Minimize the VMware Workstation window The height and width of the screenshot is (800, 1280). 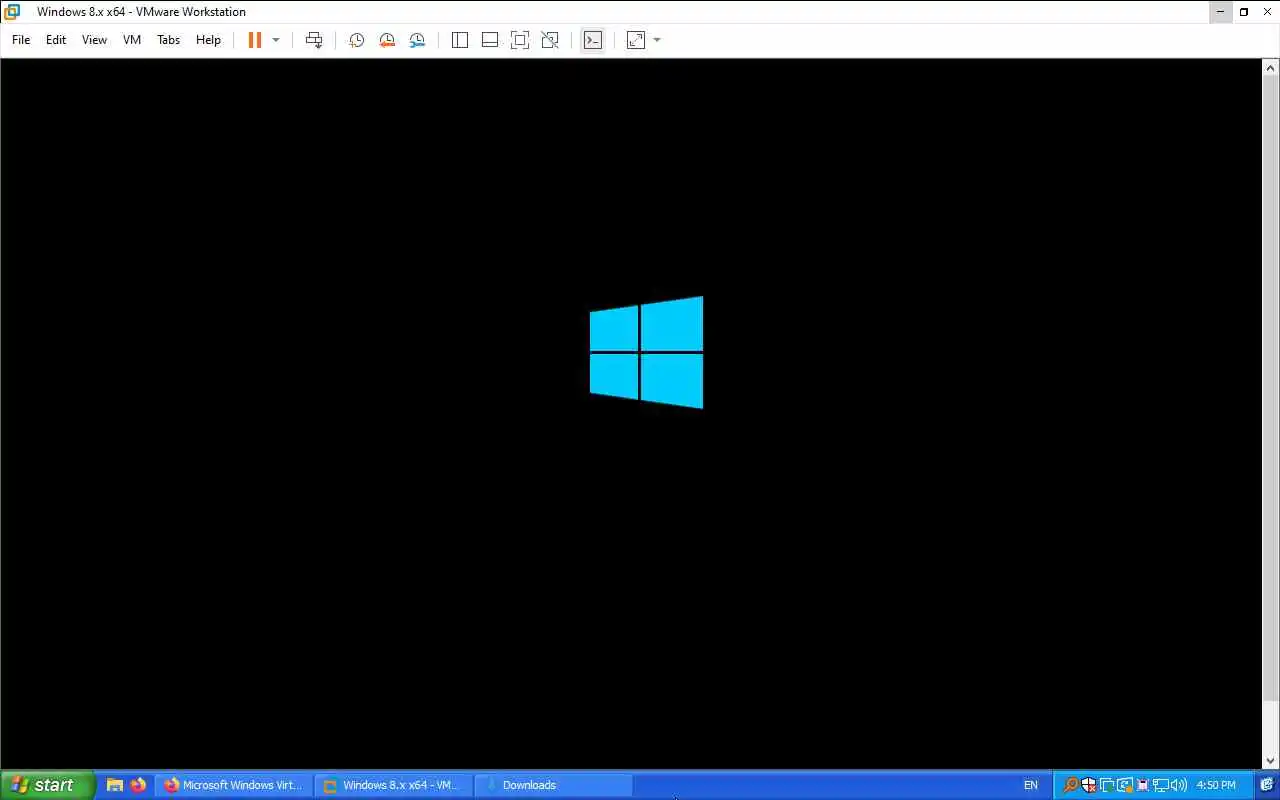[1220, 12]
